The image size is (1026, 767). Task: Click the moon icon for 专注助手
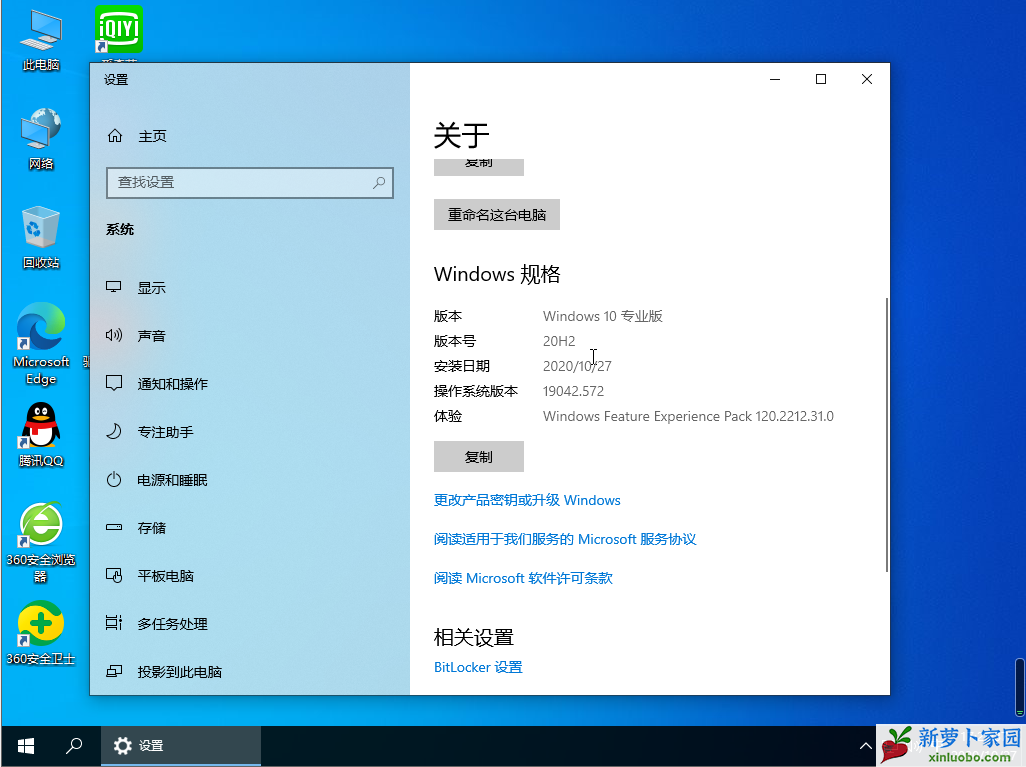point(114,431)
